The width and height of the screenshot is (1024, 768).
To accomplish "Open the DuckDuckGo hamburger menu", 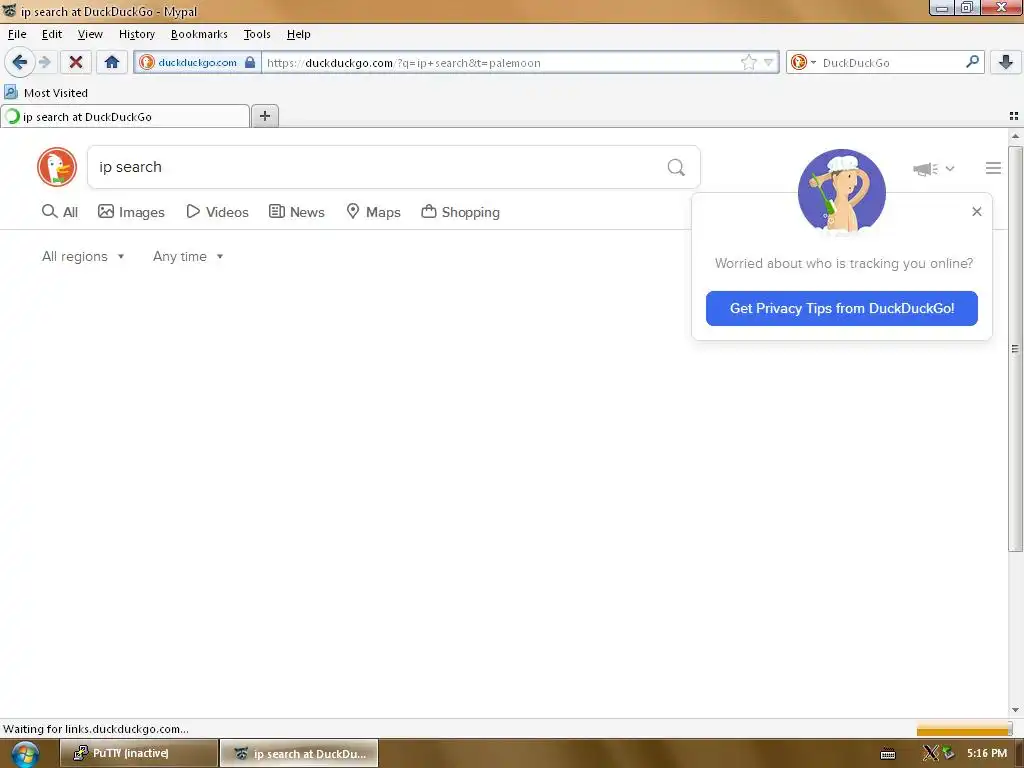I will [x=993, y=168].
